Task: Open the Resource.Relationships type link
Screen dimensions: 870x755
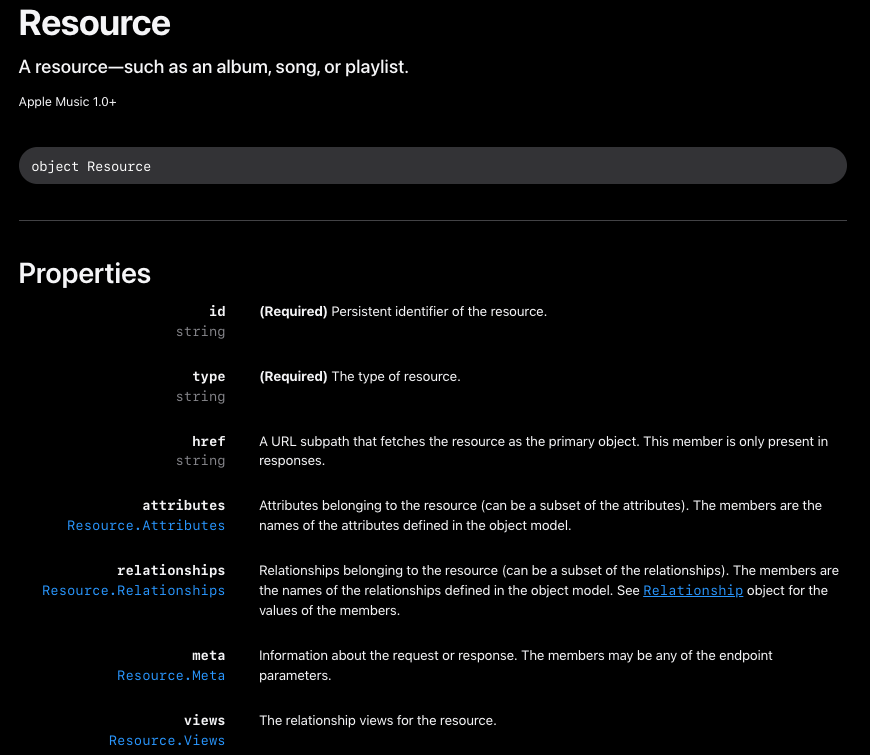Action: (133, 590)
